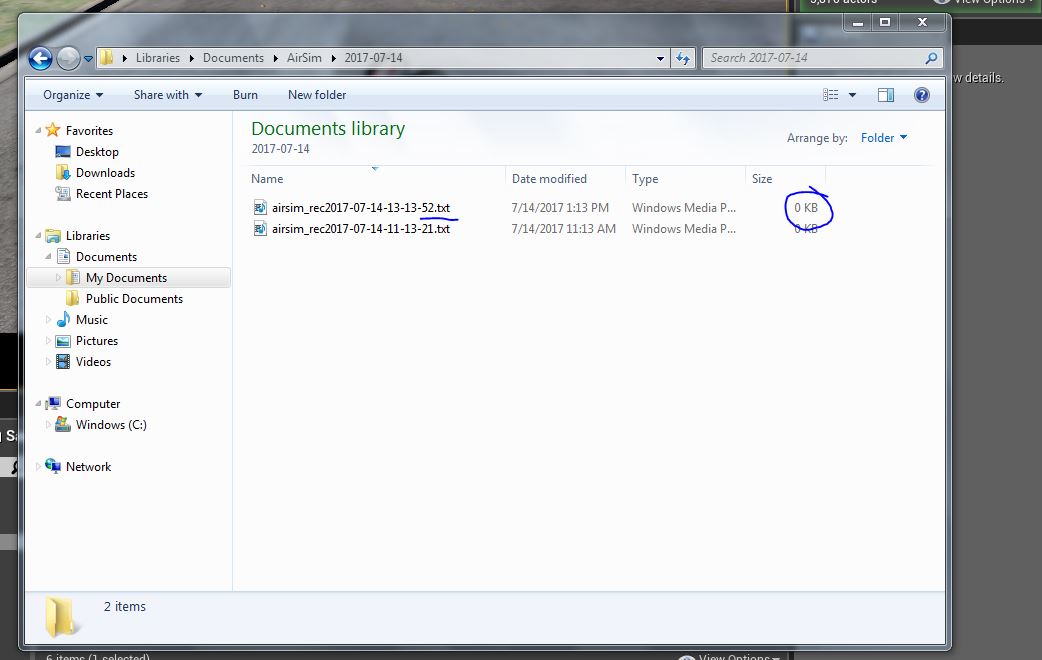Select Computer in the navigation pane
The image size is (1042, 660).
pyautogui.click(x=93, y=404)
